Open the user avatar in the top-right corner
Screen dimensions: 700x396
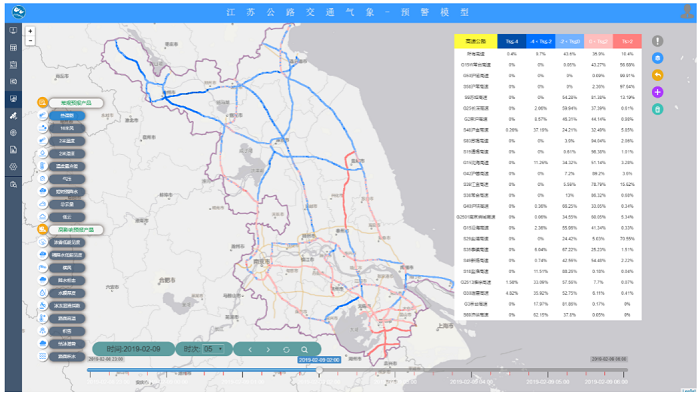pos(688,12)
